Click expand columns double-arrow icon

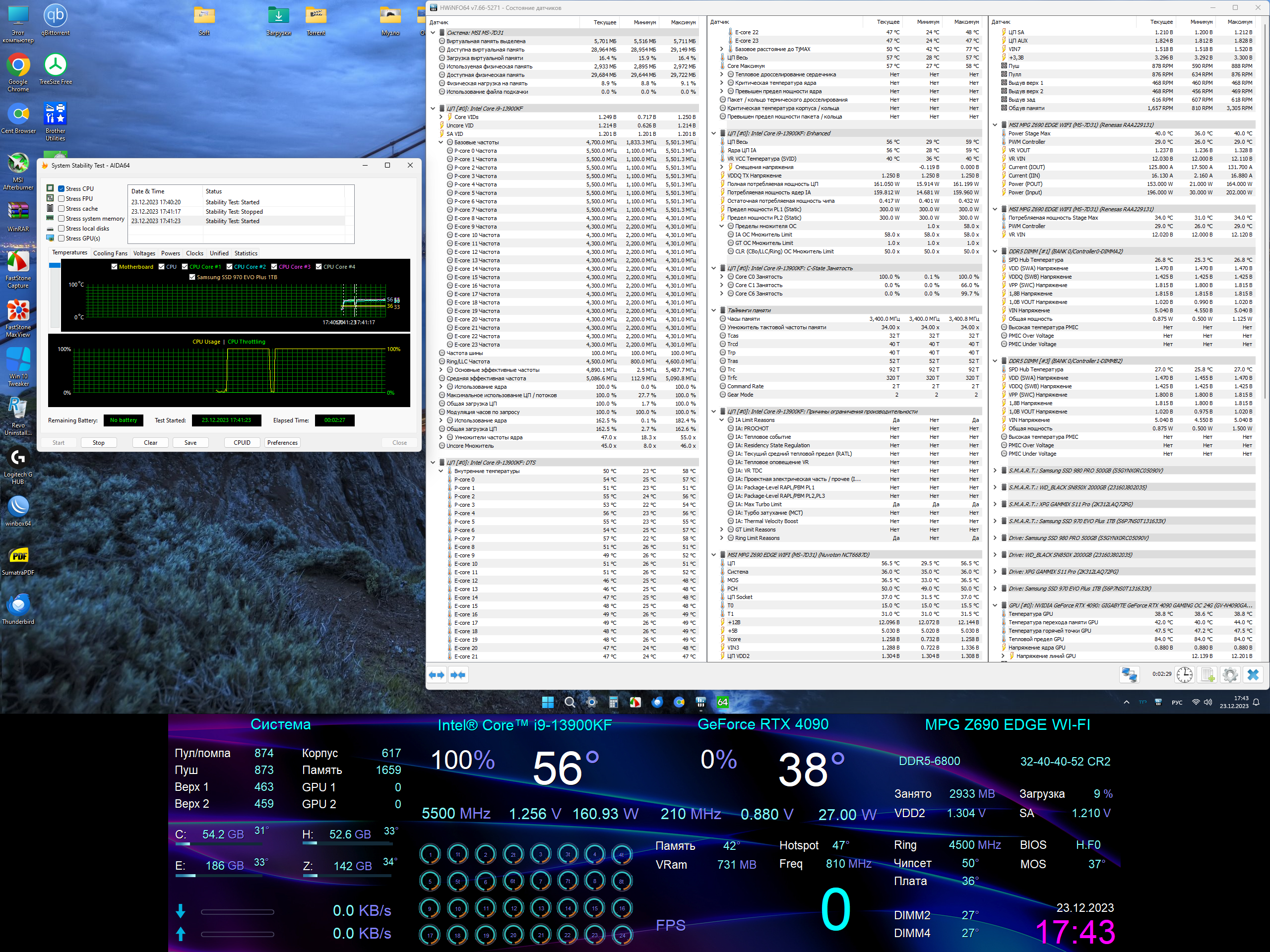point(437,675)
